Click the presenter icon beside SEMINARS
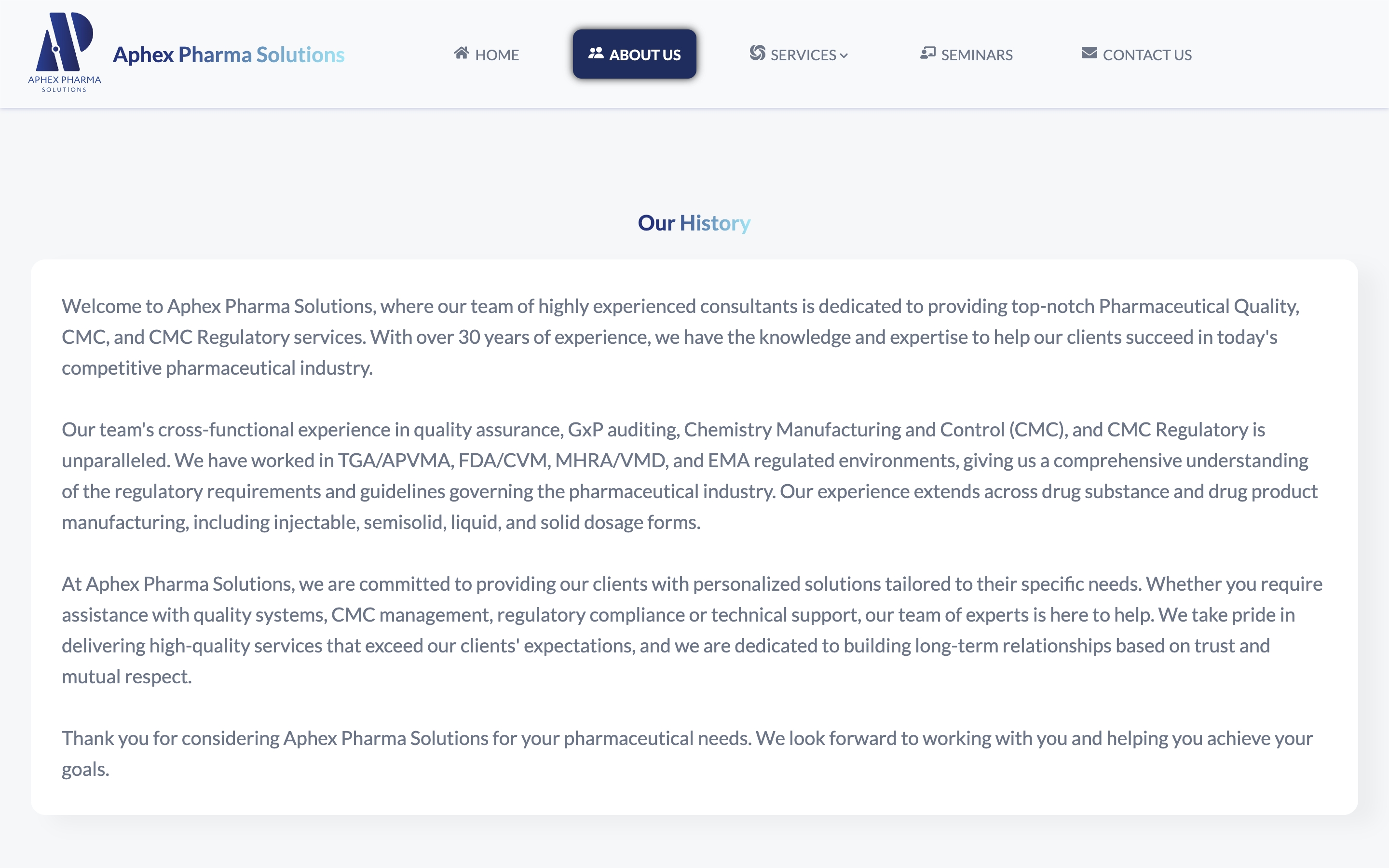Screen dimensions: 1389x868 coord(927,54)
